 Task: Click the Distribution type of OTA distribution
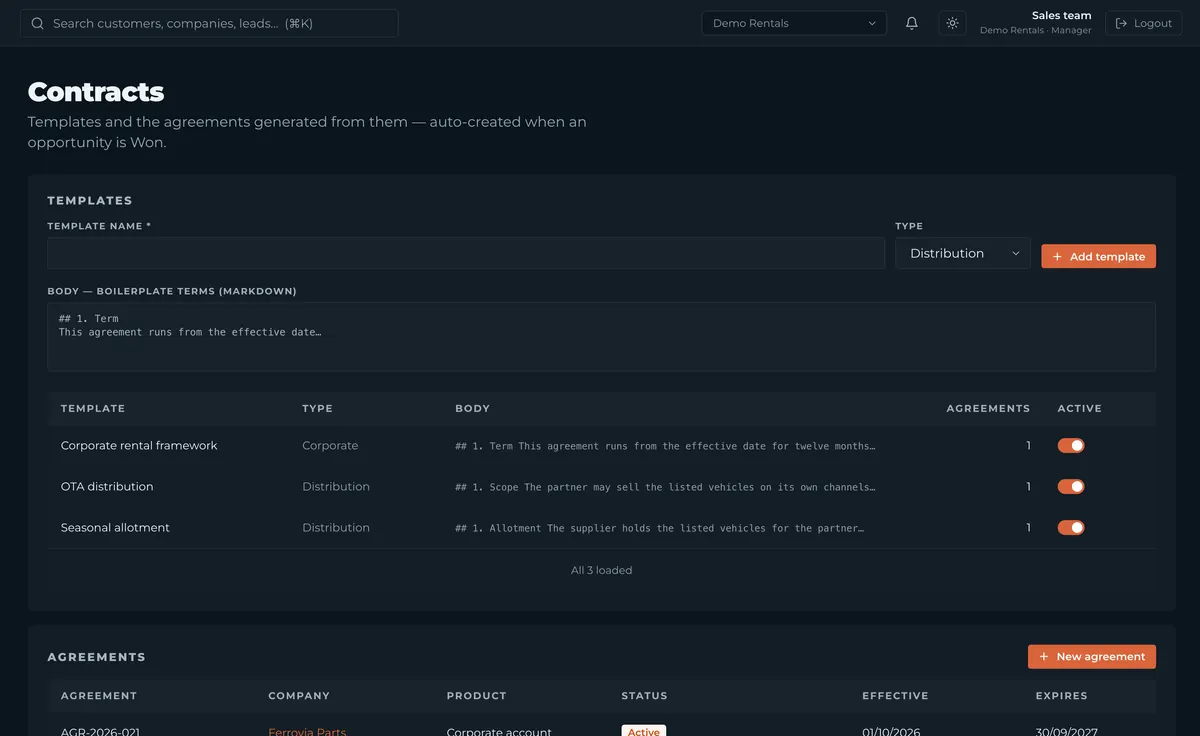click(x=336, y=487)
